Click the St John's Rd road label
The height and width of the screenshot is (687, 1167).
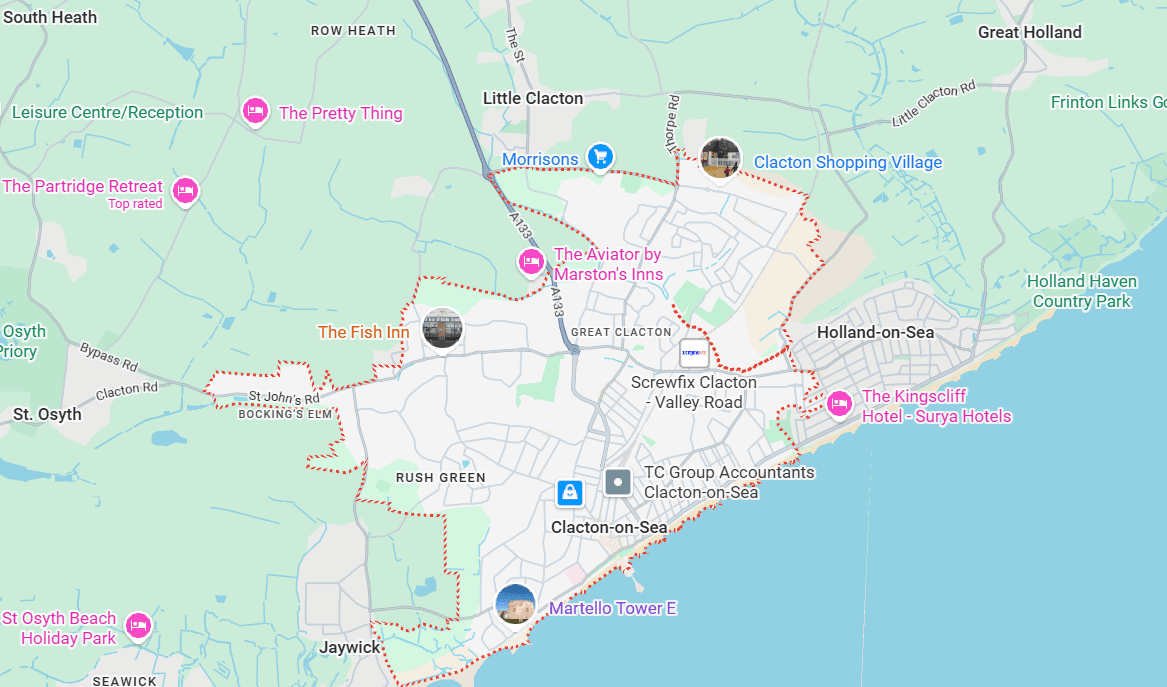(x=284, y=397)
